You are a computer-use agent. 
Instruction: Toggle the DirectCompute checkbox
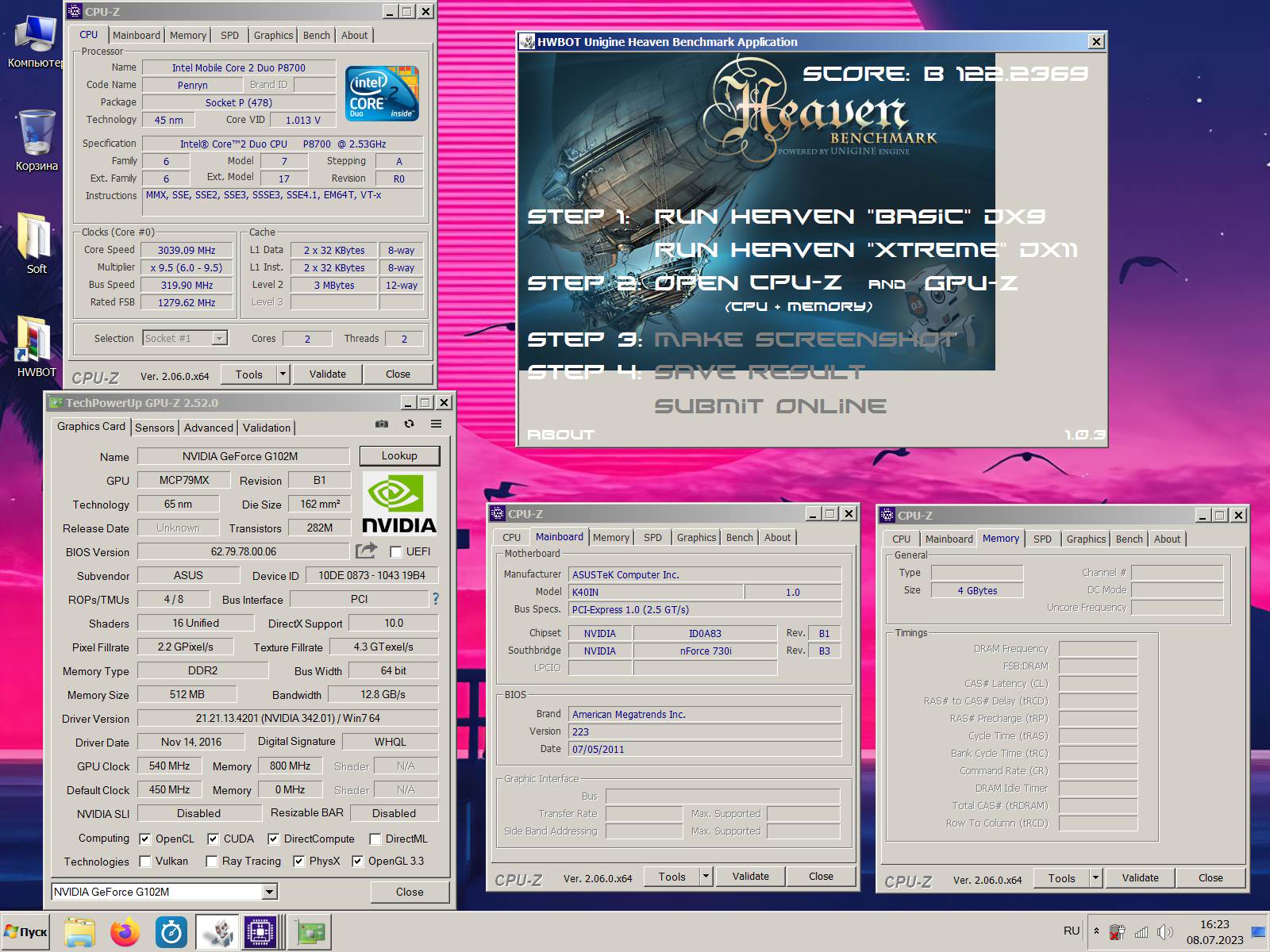(274, 839)
